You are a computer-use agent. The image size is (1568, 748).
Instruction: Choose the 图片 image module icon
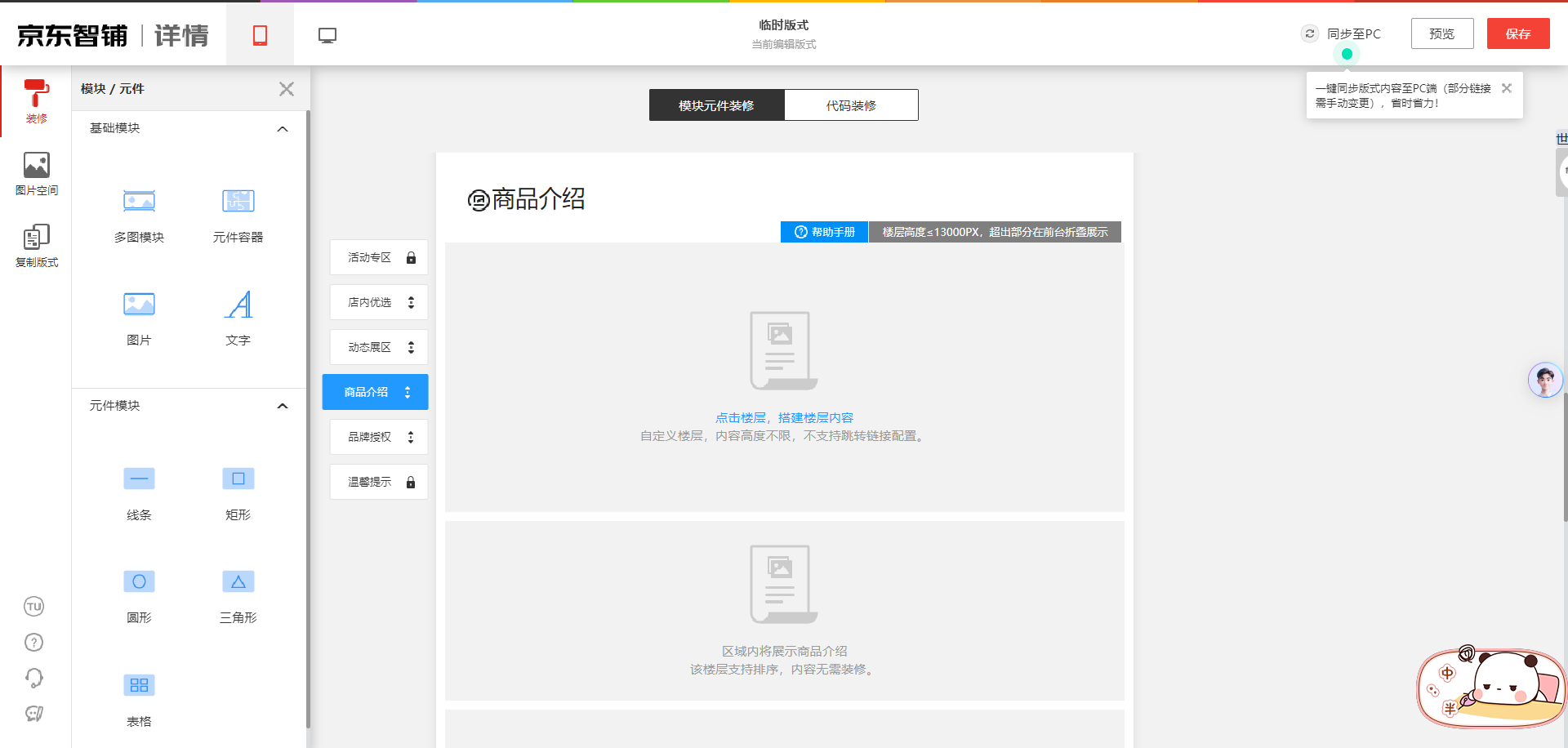click(x=139, y=305)
